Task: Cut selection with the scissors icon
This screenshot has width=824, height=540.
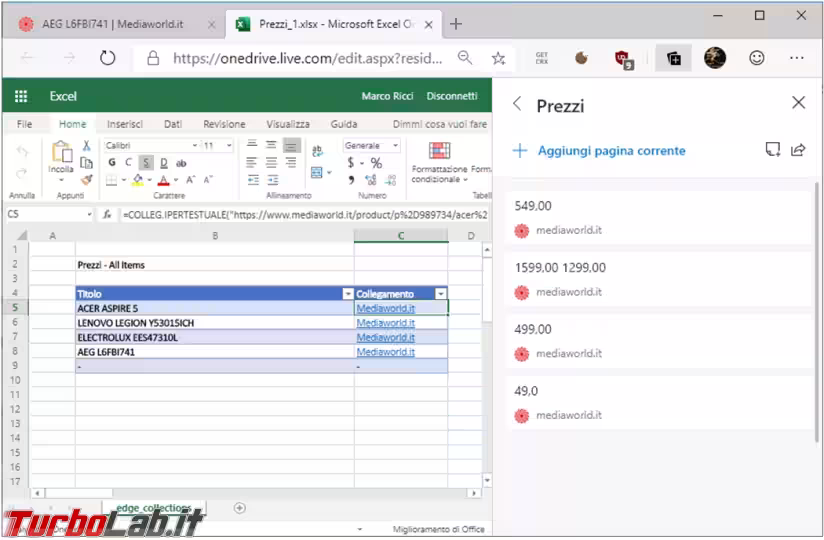Action: (87, 146)
